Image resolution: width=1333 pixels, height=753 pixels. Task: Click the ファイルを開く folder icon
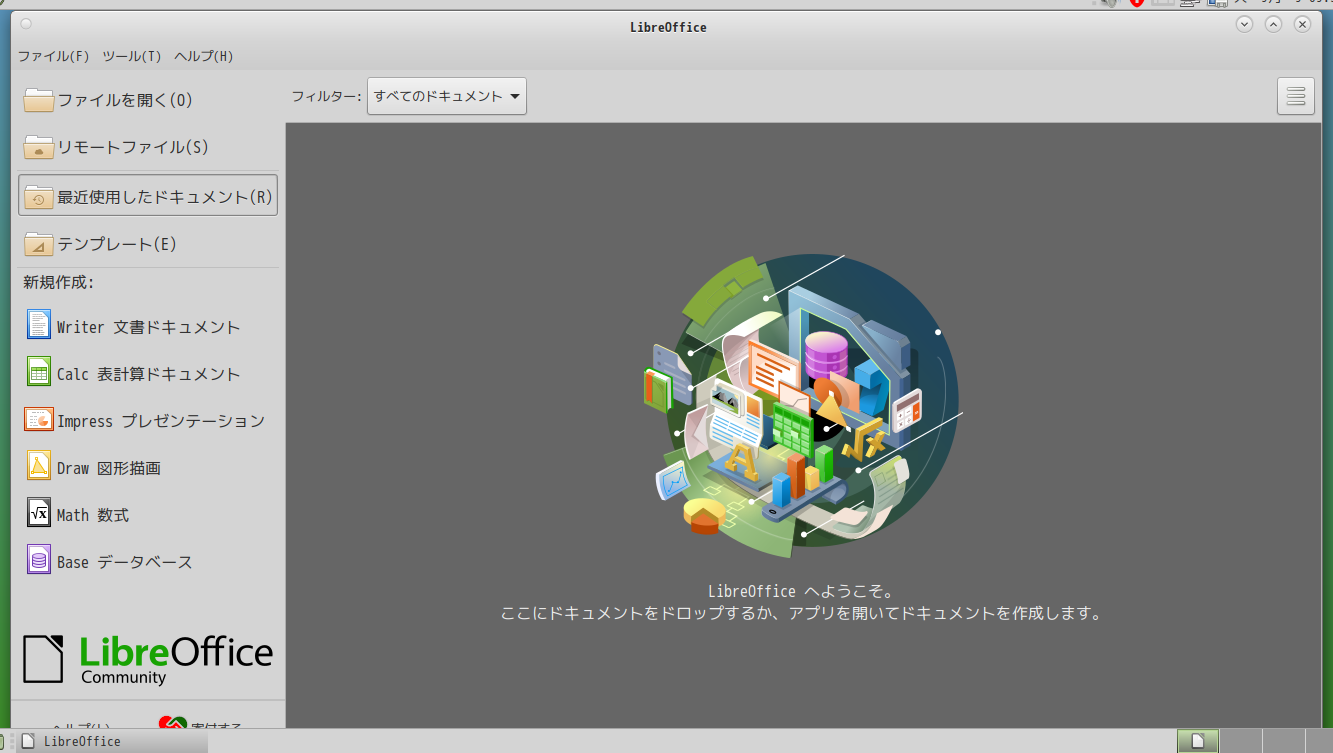[39, 100]
